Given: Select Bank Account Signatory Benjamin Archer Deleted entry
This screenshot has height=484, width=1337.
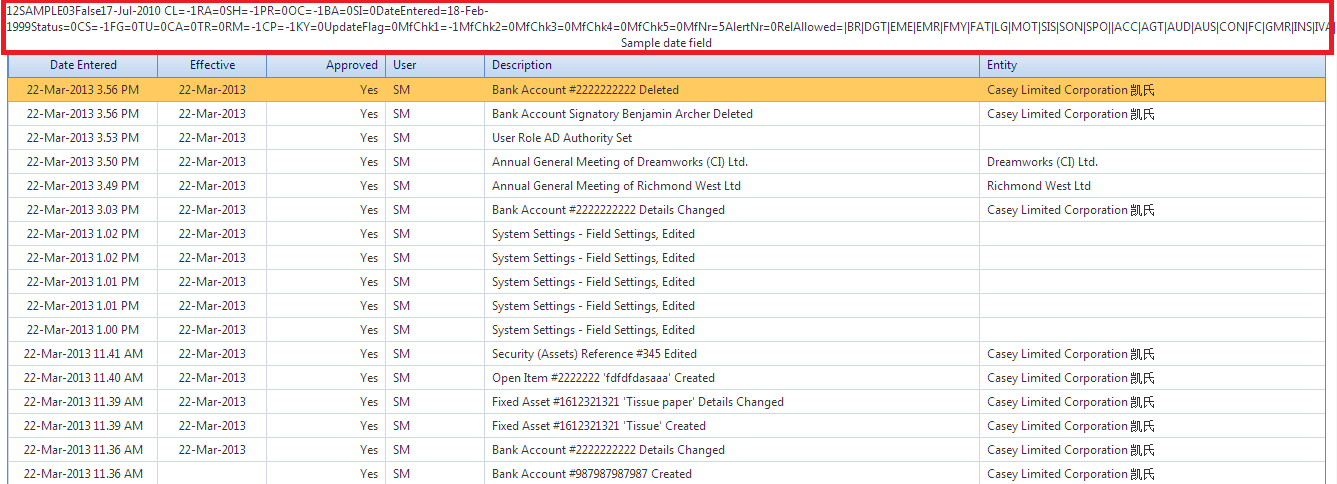Looking at the screenshot, I should point(622,114).
